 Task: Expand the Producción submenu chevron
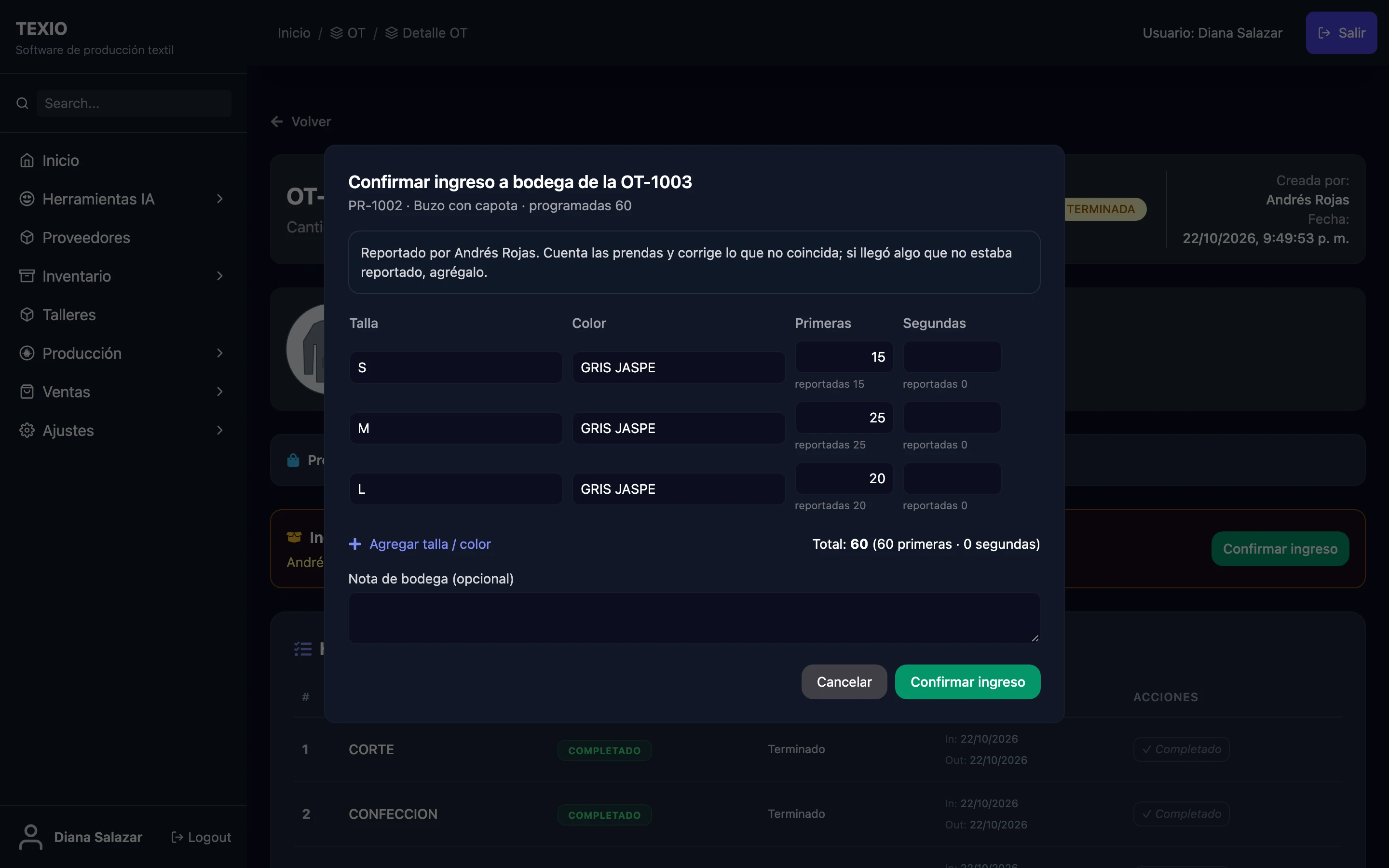point(220,353)
